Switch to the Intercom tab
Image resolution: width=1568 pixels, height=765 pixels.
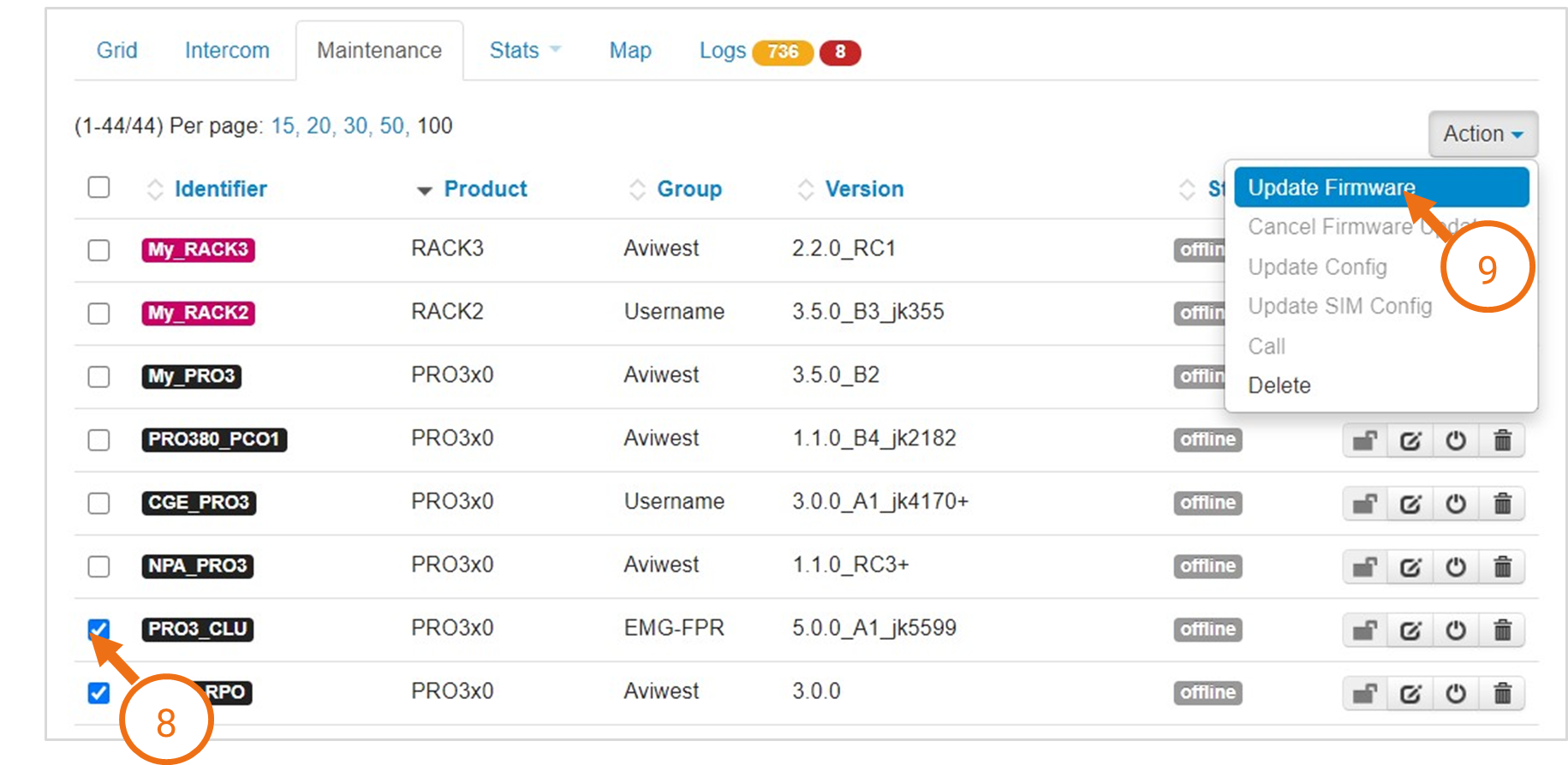coord(227,51)
